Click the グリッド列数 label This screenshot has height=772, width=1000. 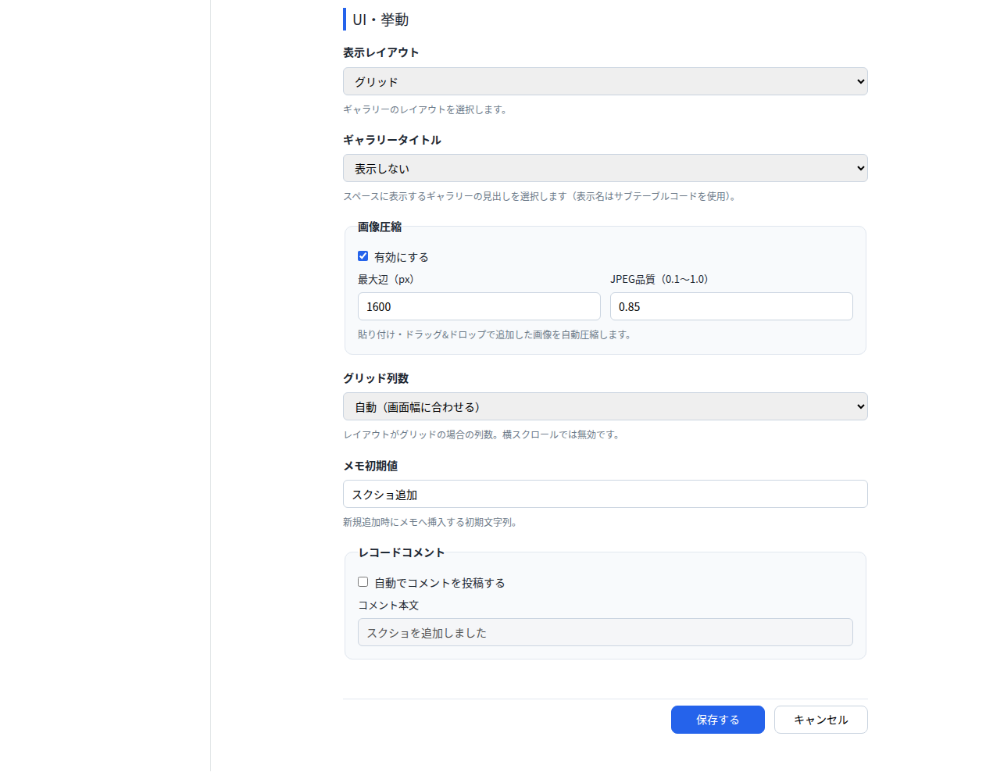(376, 378)
